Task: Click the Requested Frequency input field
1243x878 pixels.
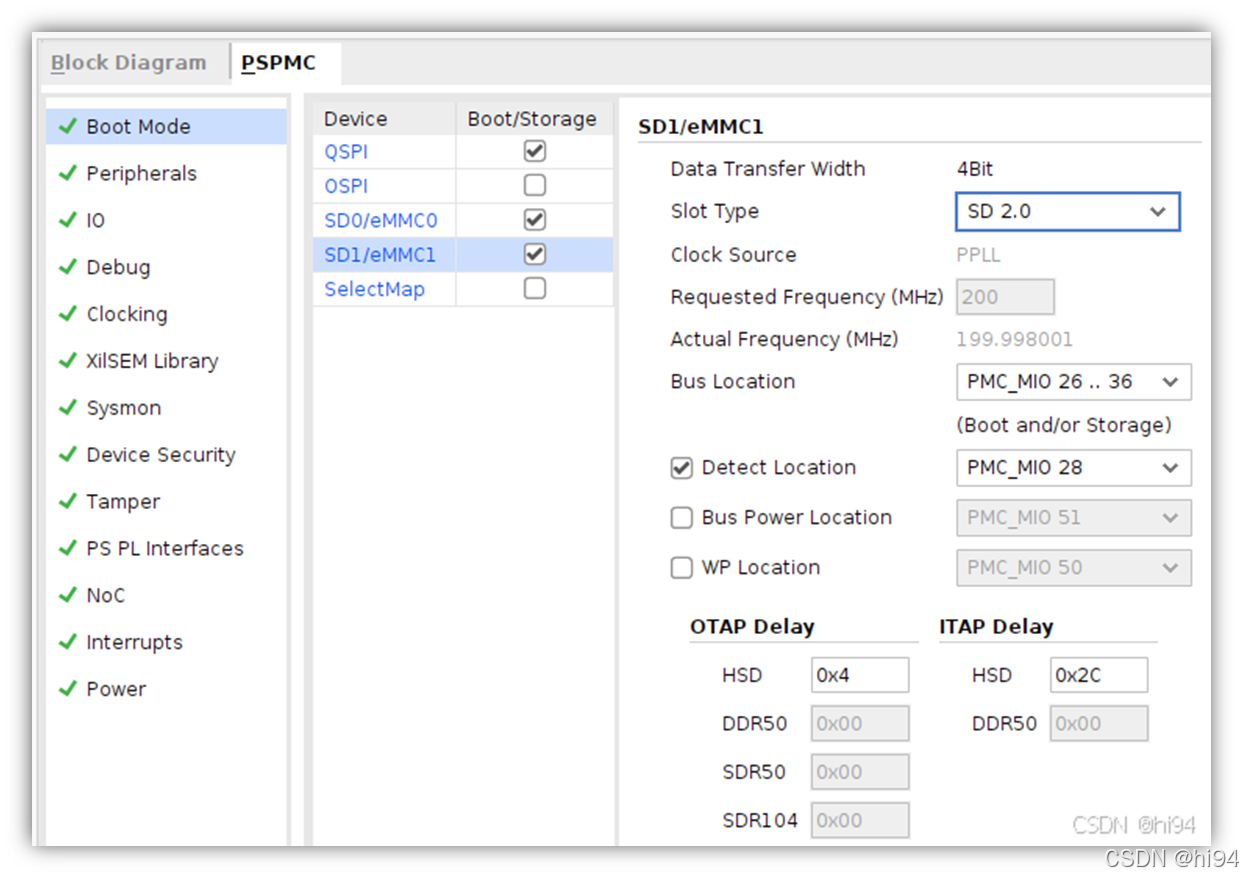Action: (x=1005, y=297)
